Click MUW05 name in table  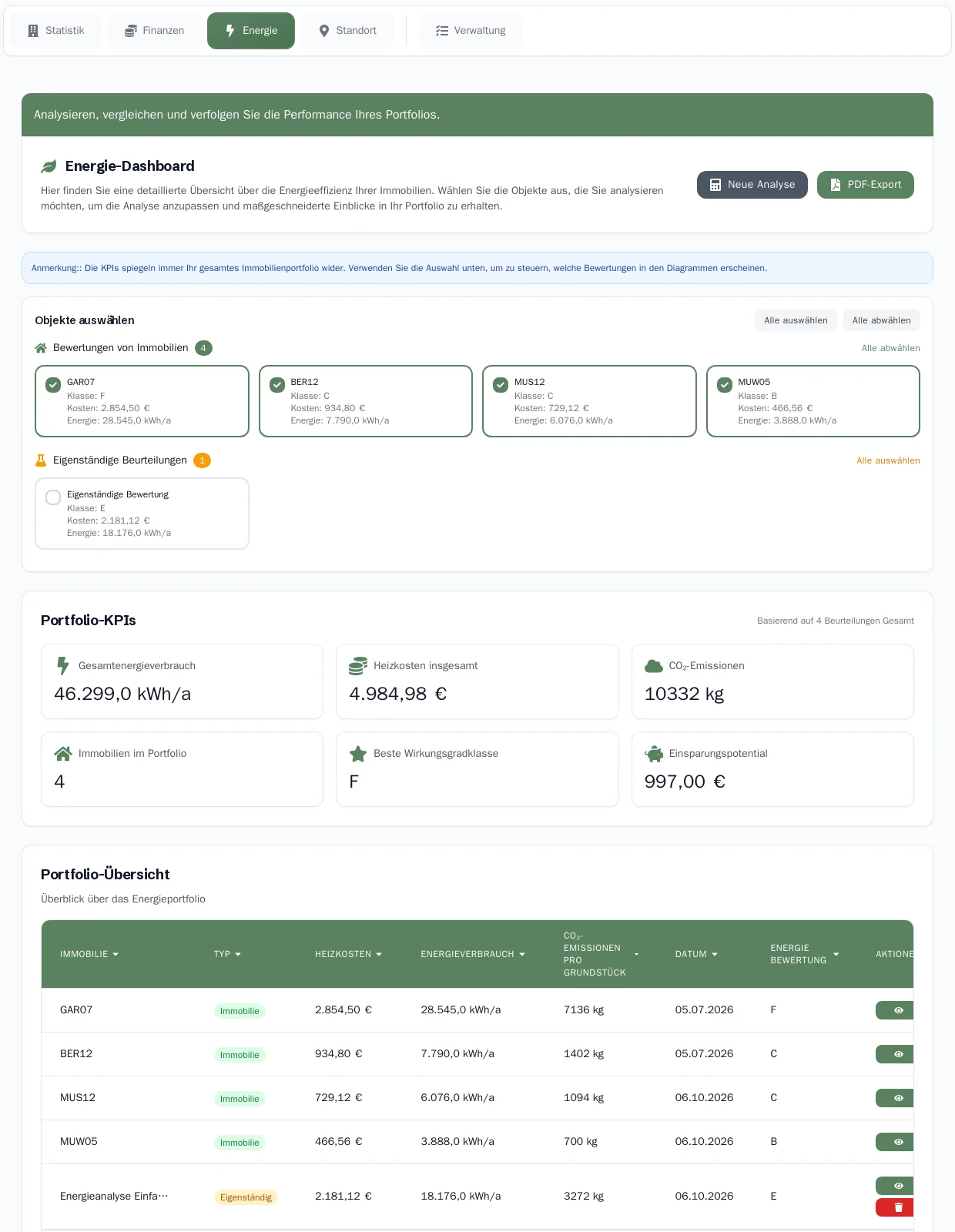point(79,1142)
